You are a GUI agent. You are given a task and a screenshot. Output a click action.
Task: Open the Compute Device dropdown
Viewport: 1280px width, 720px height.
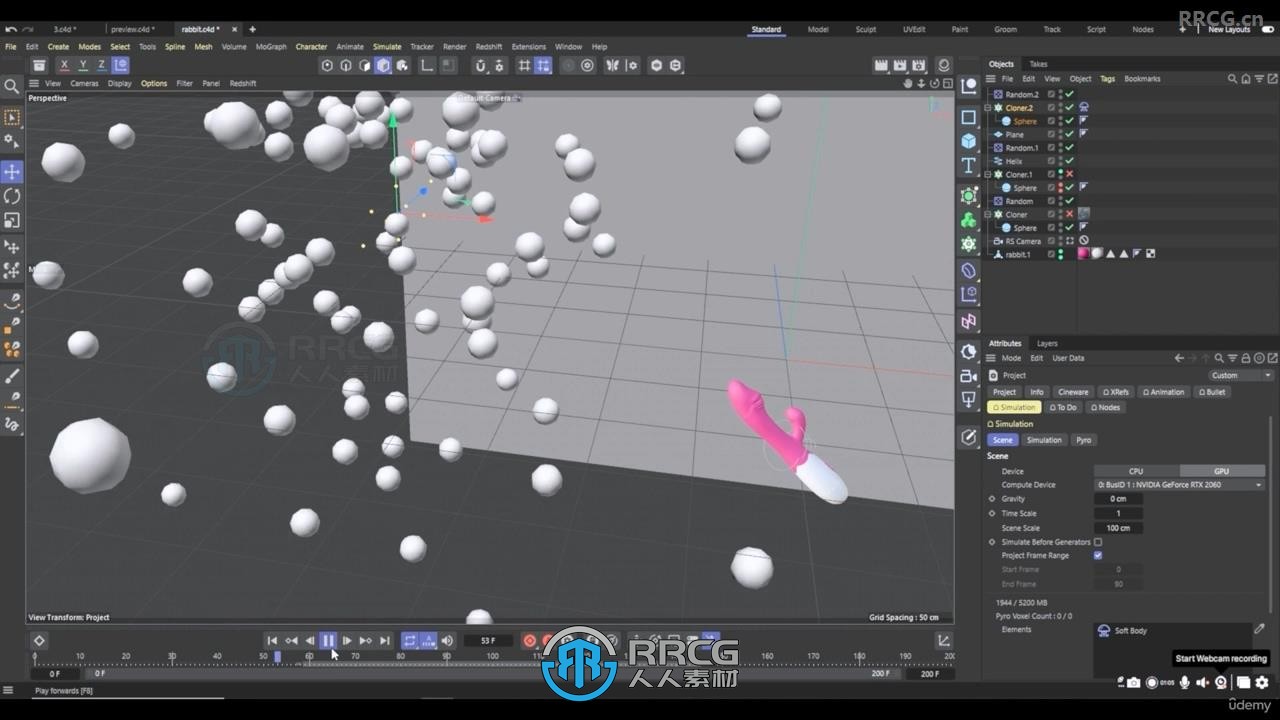1180,485
